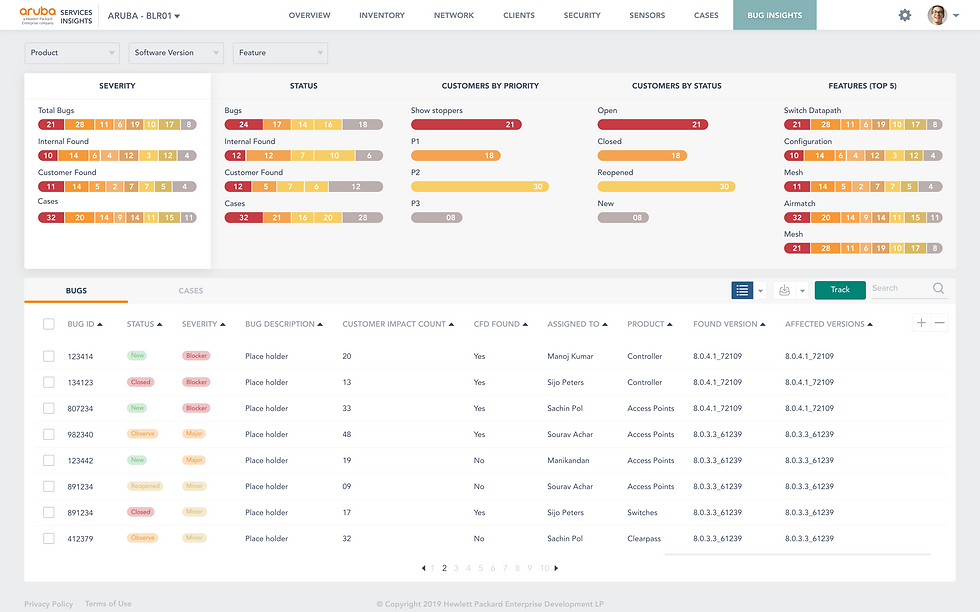The width and height of the screenshot is (980, 612).
Task: Go to previous page arrow
Action: pos(423,568)
